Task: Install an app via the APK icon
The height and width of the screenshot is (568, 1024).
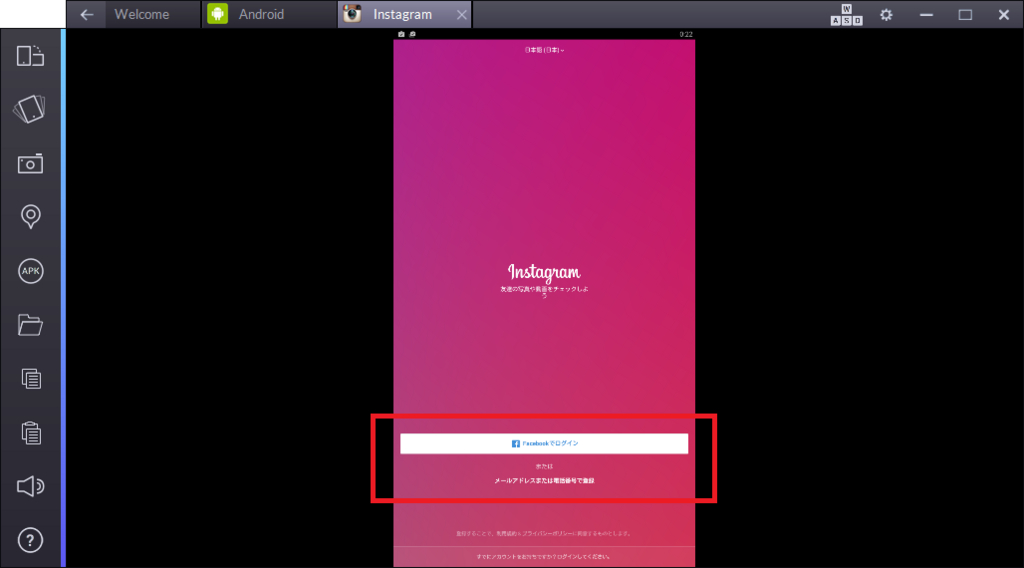Action: (x=30, y=271)
